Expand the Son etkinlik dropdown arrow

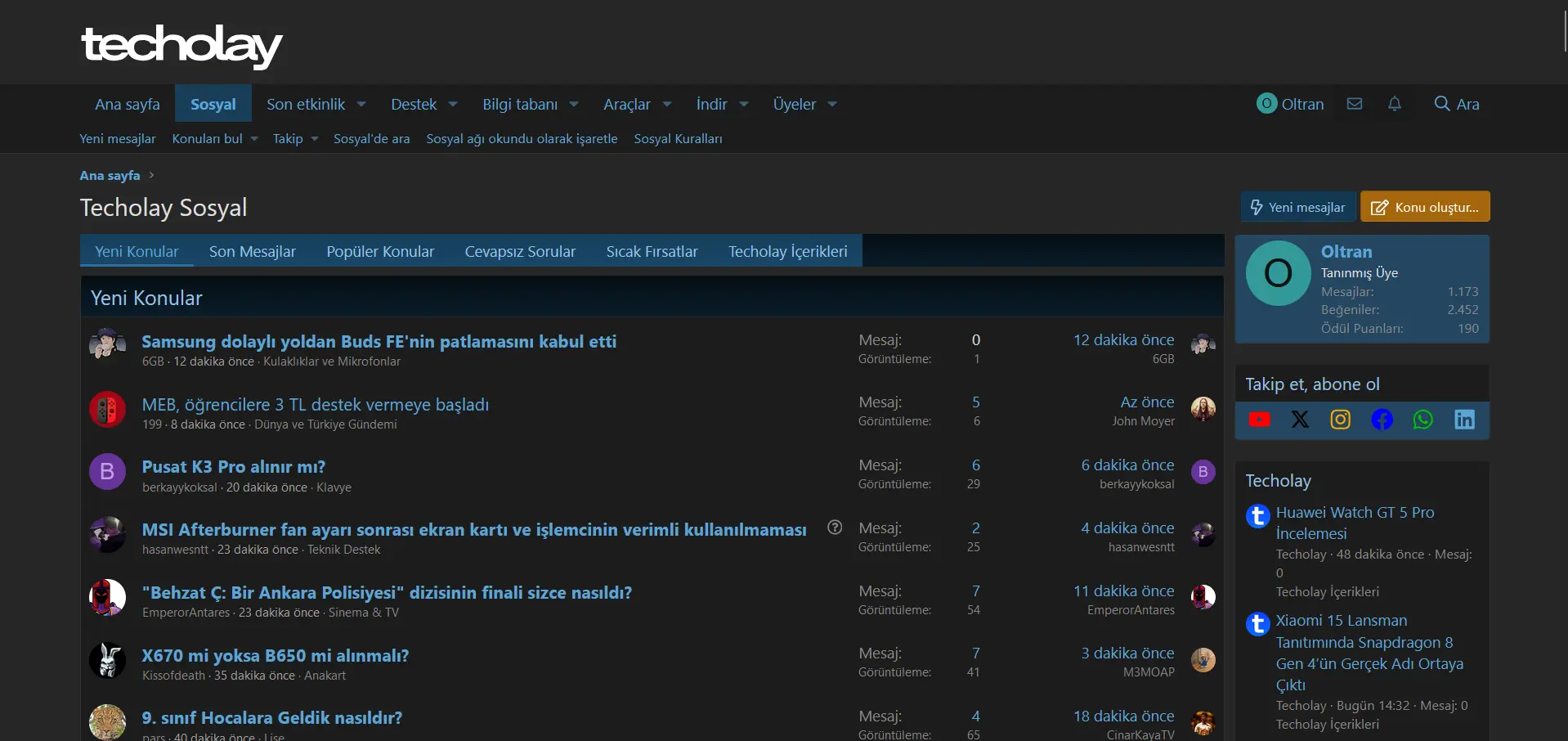361,104
